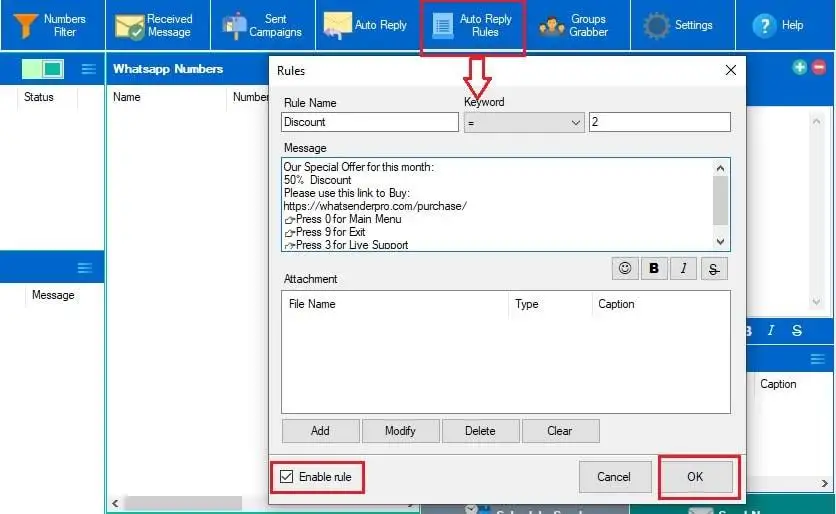Screen dimensions: 836x514
Task: Open the Auto Reply tab
Action: [x=367, y=25]
